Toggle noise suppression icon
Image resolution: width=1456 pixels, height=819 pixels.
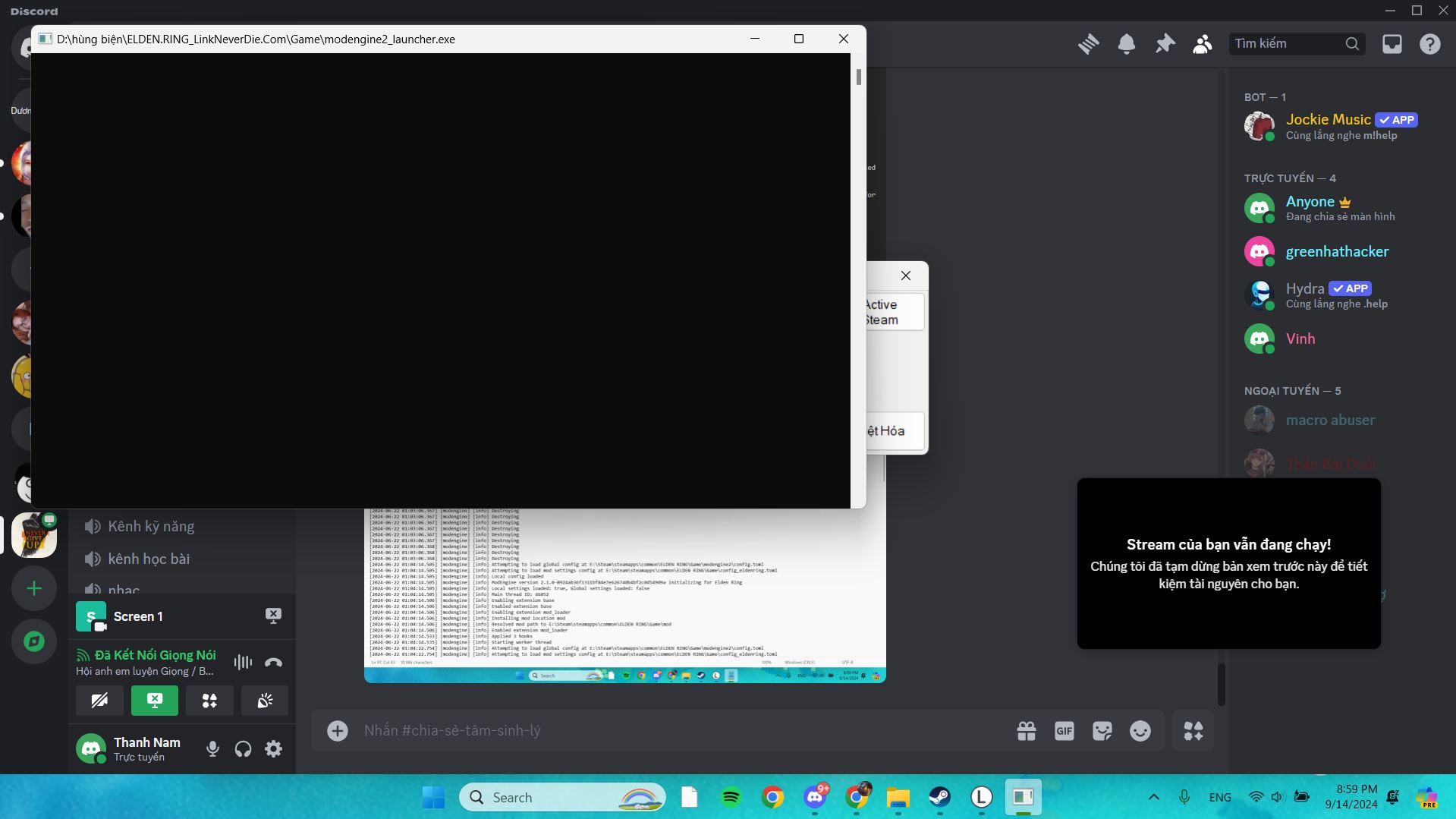pos(243,663)
